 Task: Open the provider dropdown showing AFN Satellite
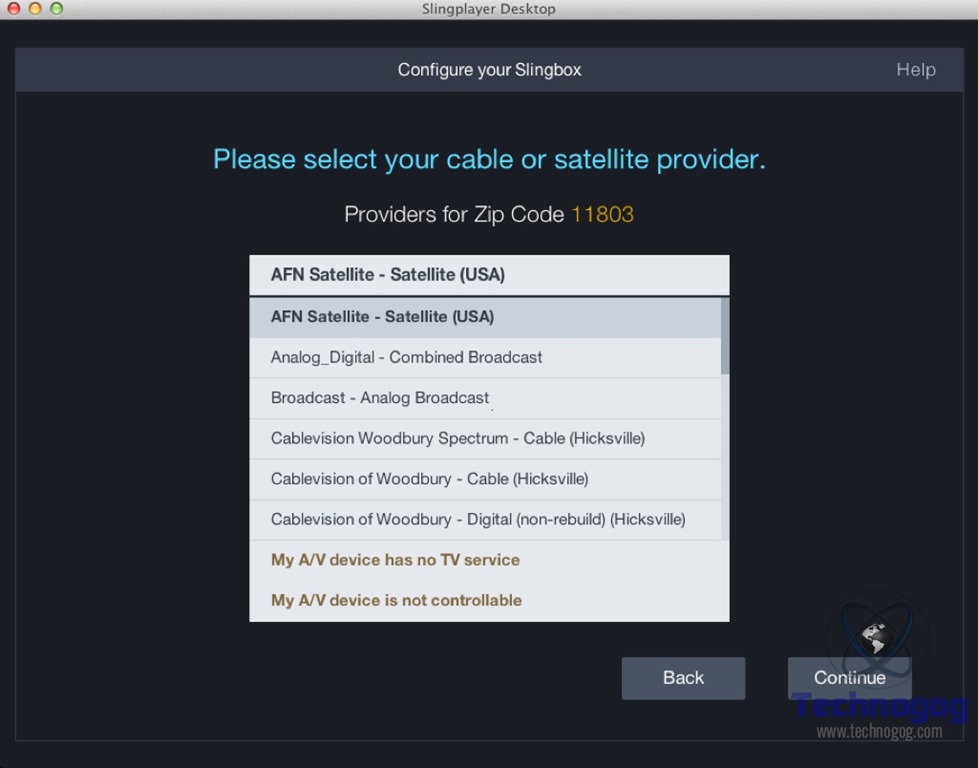coord(488,275)
